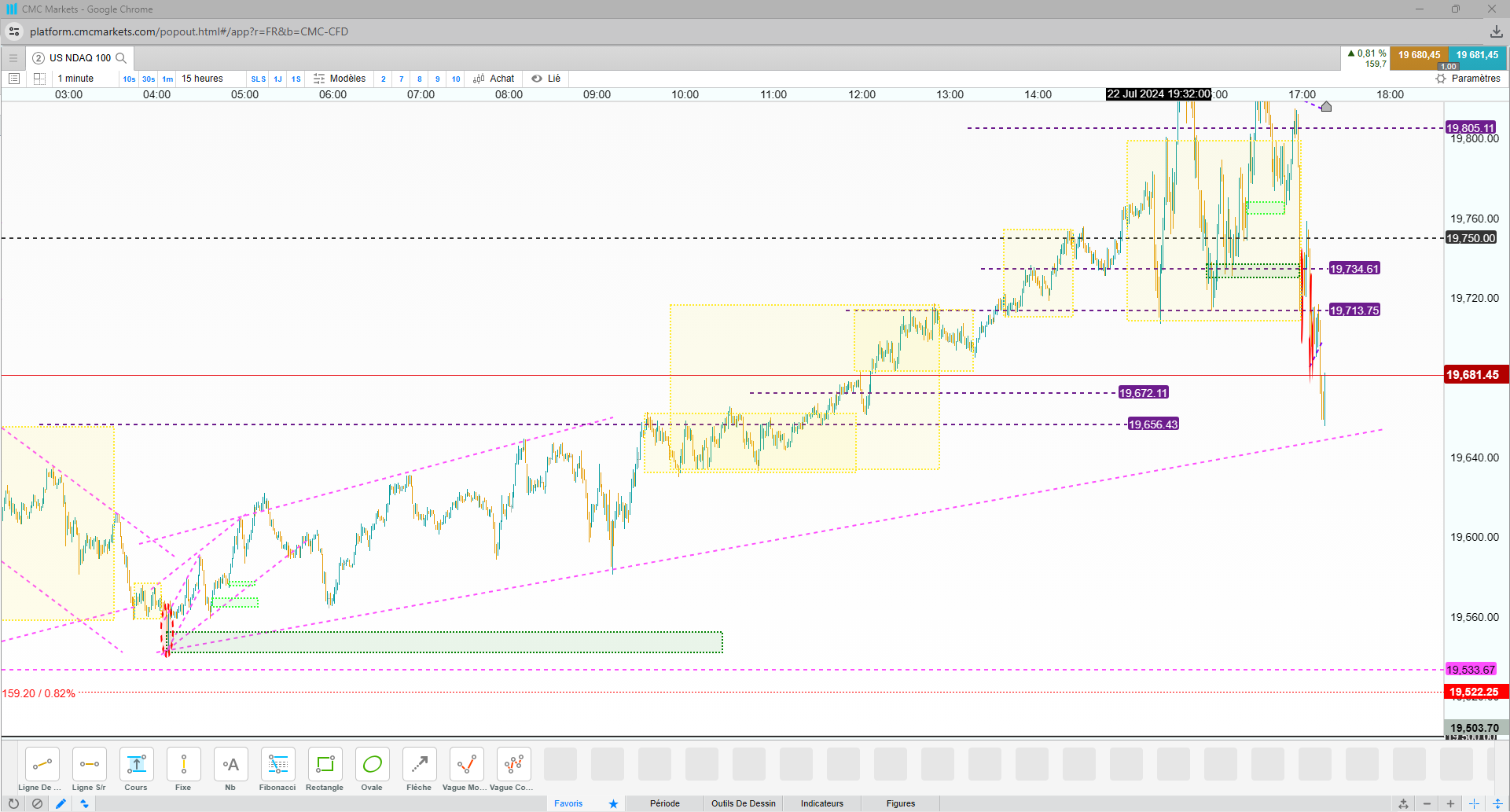Open the Paramètres settings
Viewport: 1510px width, 812px height.
[x=1468, y=79]
